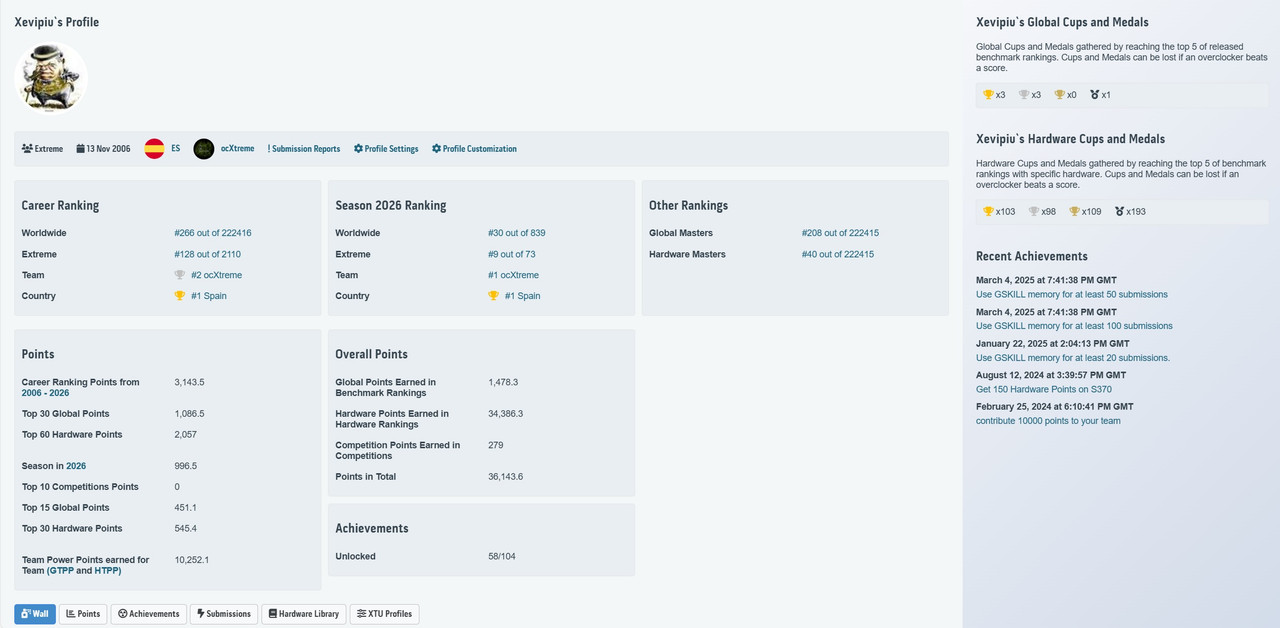Switch to the XTU Profiles tab
This screenshot has width=1280, height=628.
[x=384, y=614]
